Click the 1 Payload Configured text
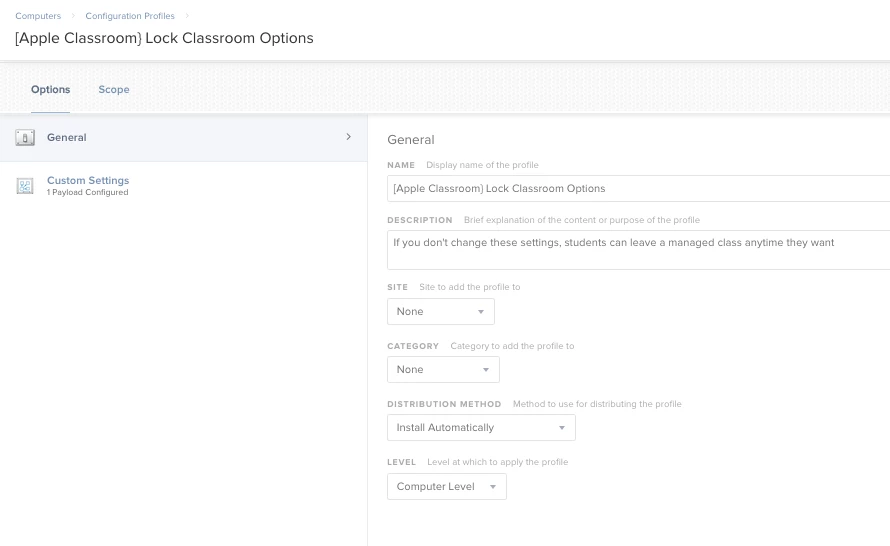This screenshot has height=546, width=890. tap(88, 192)
